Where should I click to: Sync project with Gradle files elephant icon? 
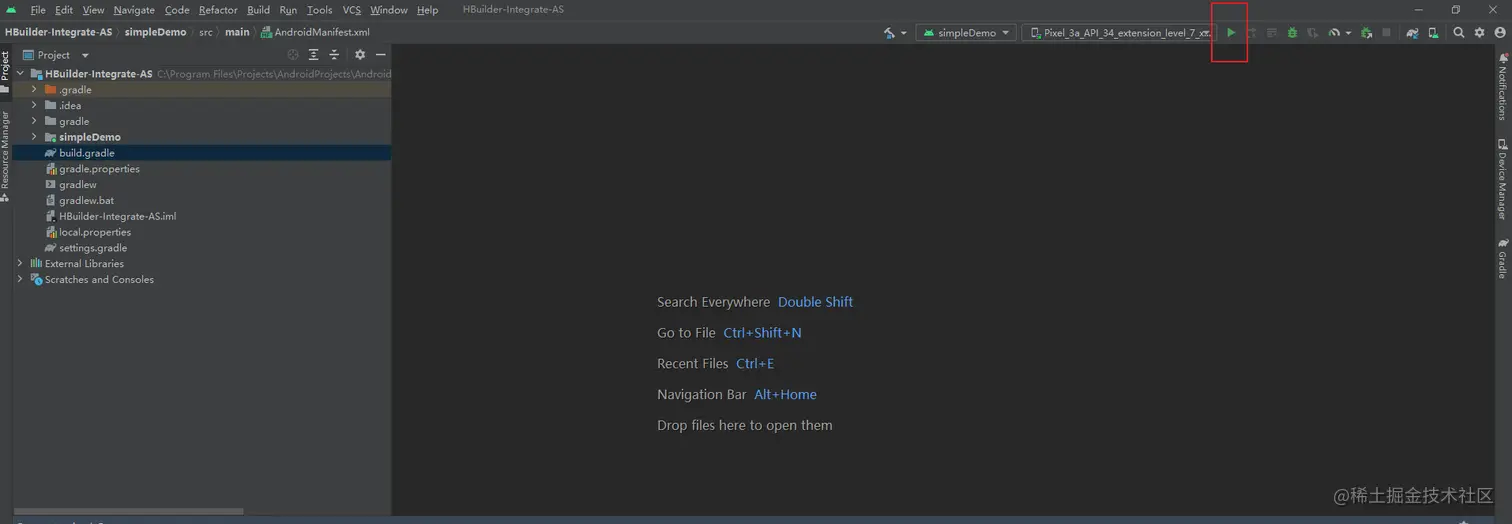[x=1412, y=33]
